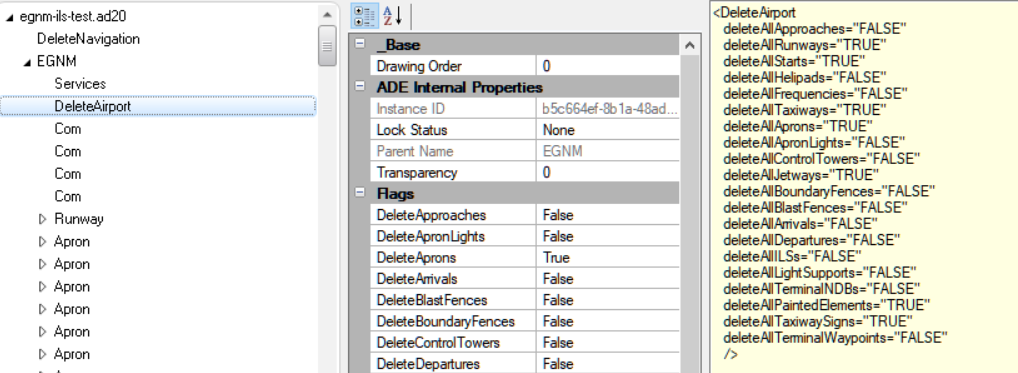Collapse the _Base property category
This screenshot has width=1018, height=373.
click(360, 45)
